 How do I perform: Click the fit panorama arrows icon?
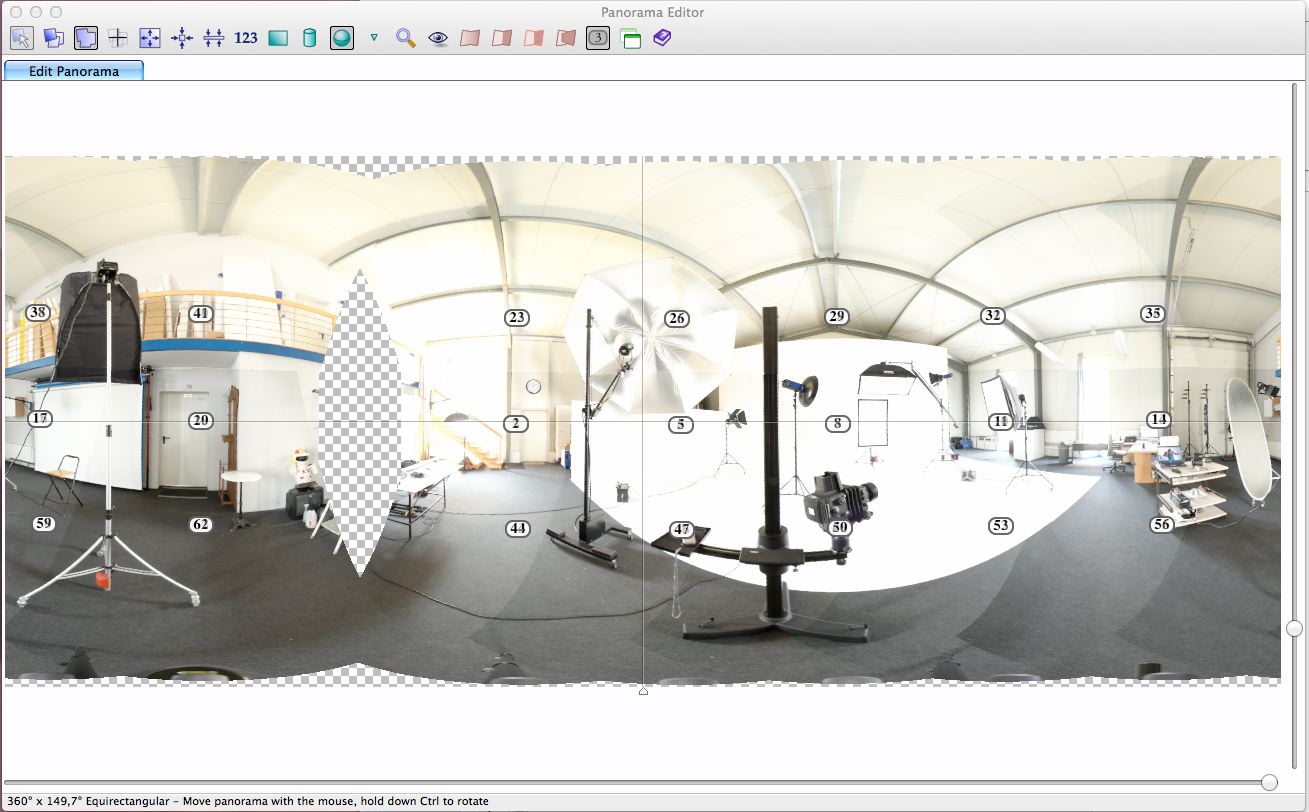click(150, 38)
